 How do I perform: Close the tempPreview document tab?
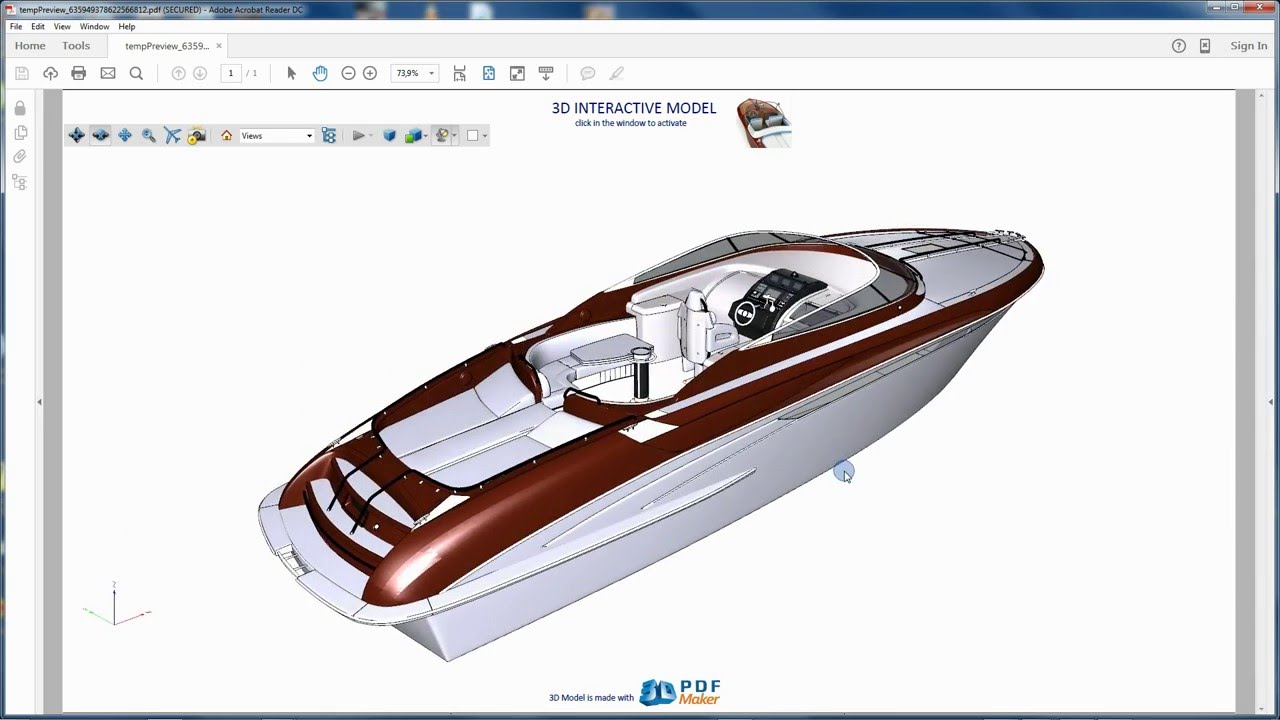click(x=219, y=46)
